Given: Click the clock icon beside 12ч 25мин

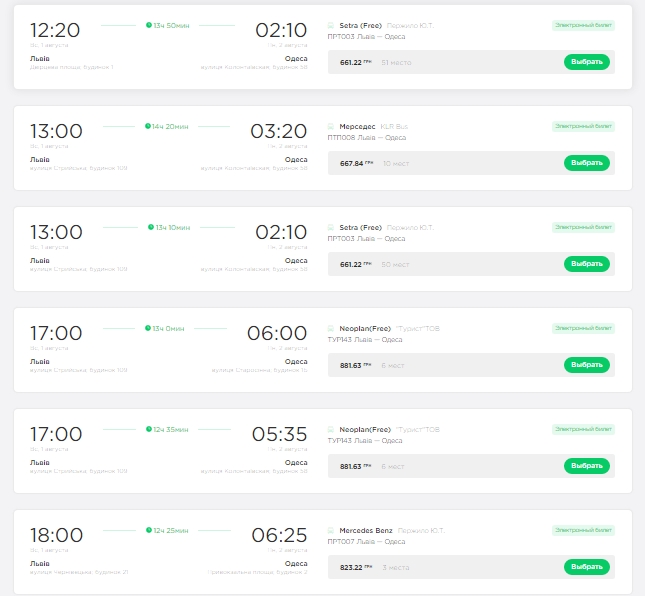Looking at the screenshot, I should (148, 530).
